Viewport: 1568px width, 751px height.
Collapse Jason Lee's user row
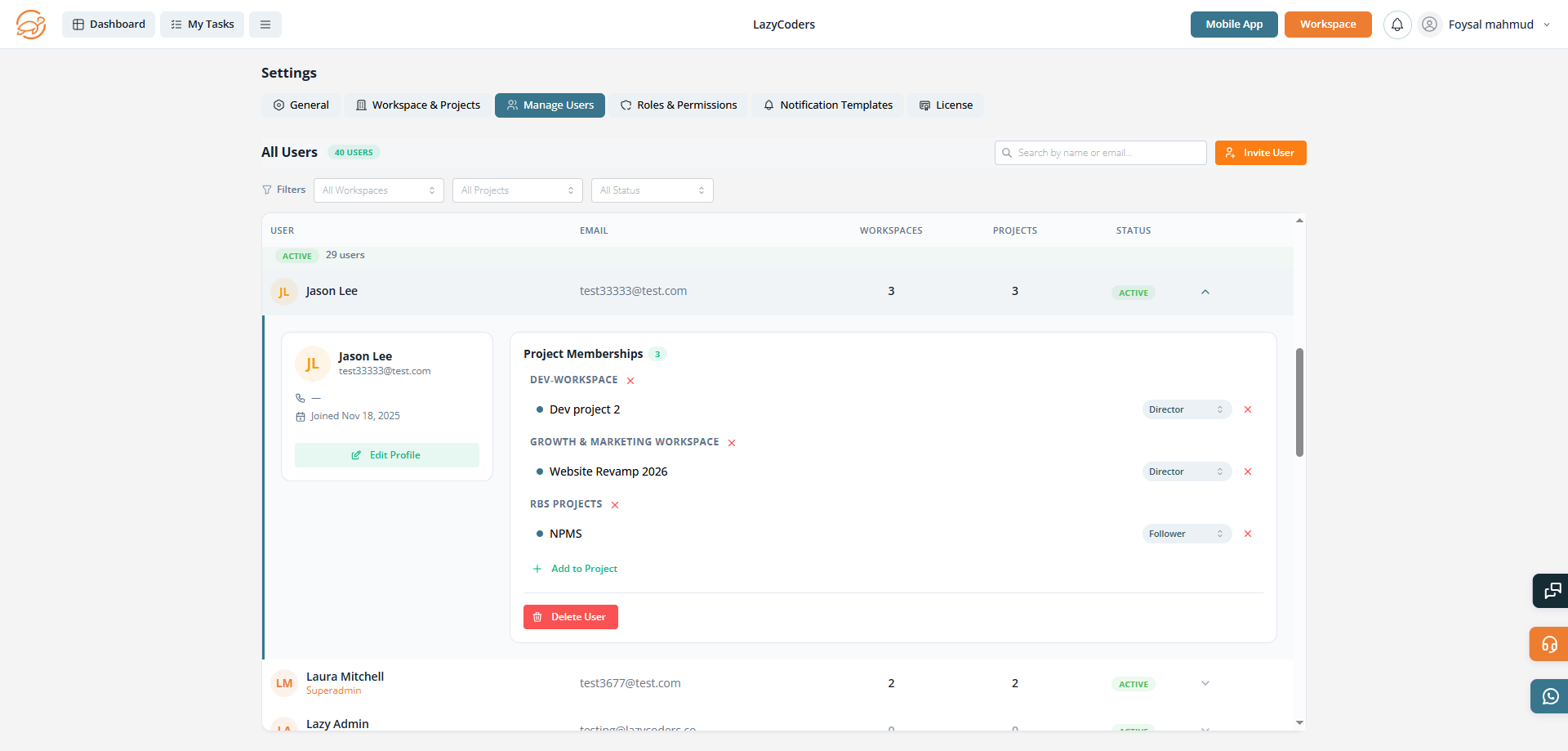point(1205,292)
